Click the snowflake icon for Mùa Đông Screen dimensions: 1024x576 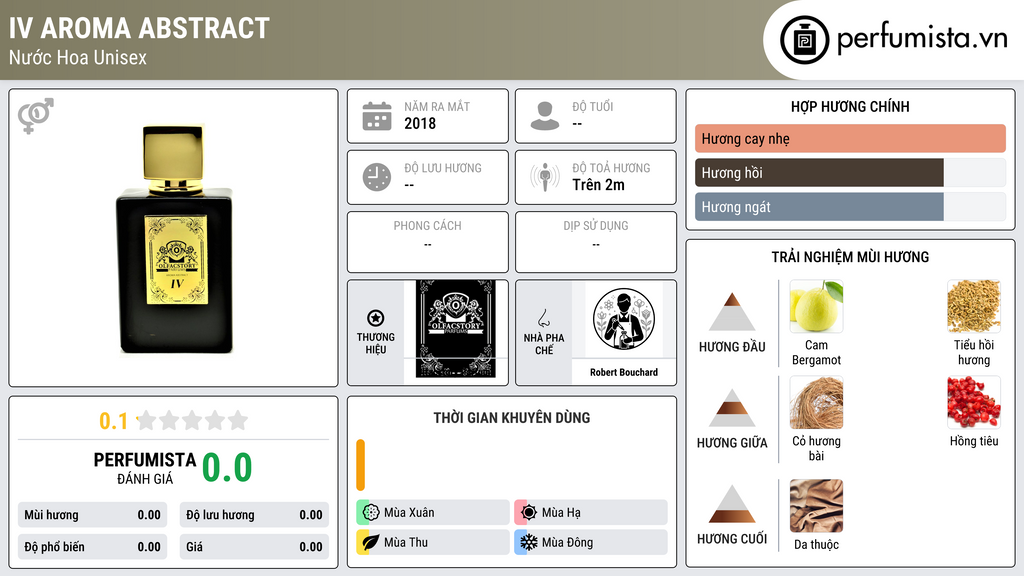point(529,542)
